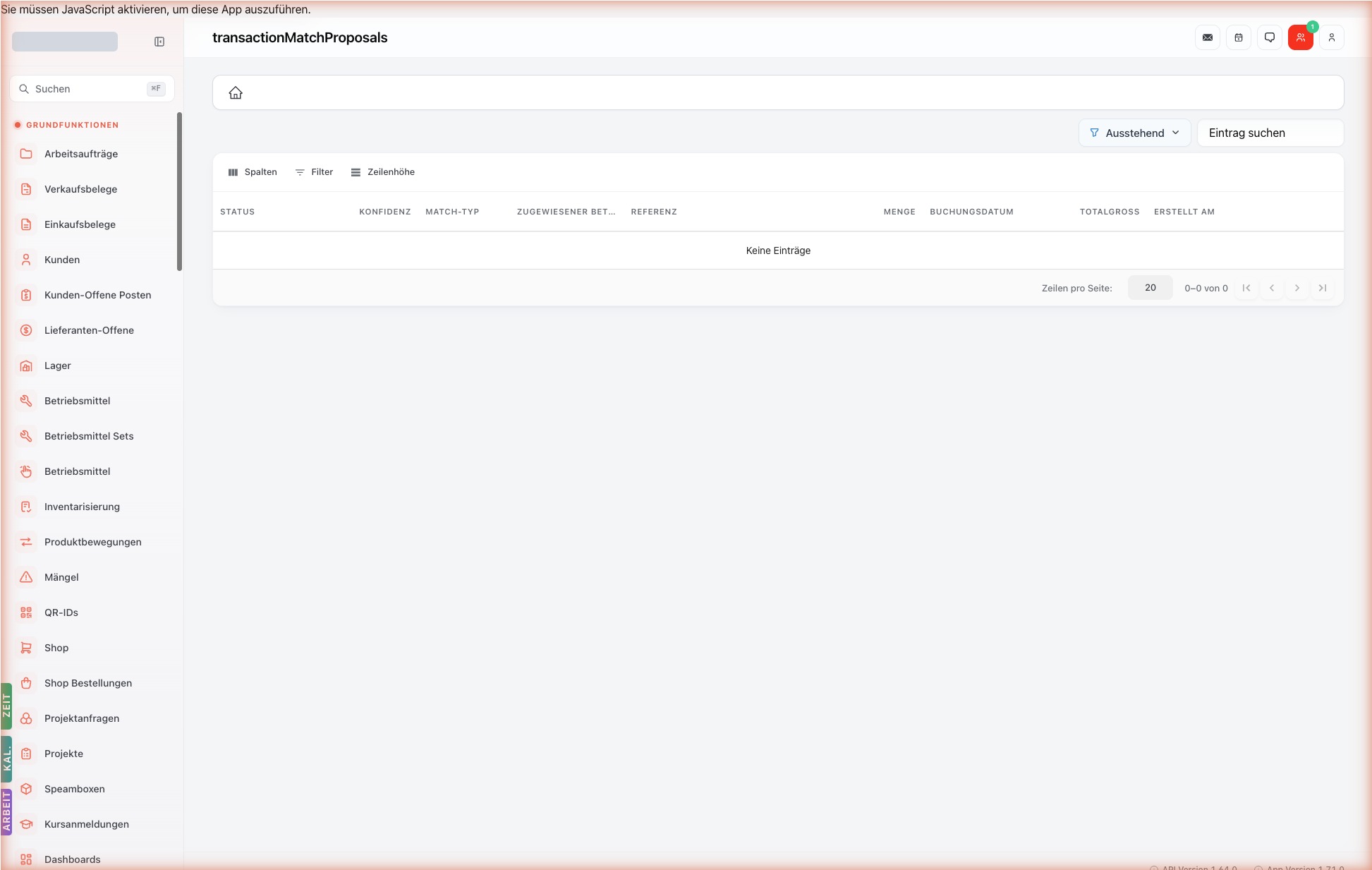Image resolution: width=1372 pixels, height=870 pixels.
Task: Click the Inventarisierung icon
Action: (x=26, y=507)
